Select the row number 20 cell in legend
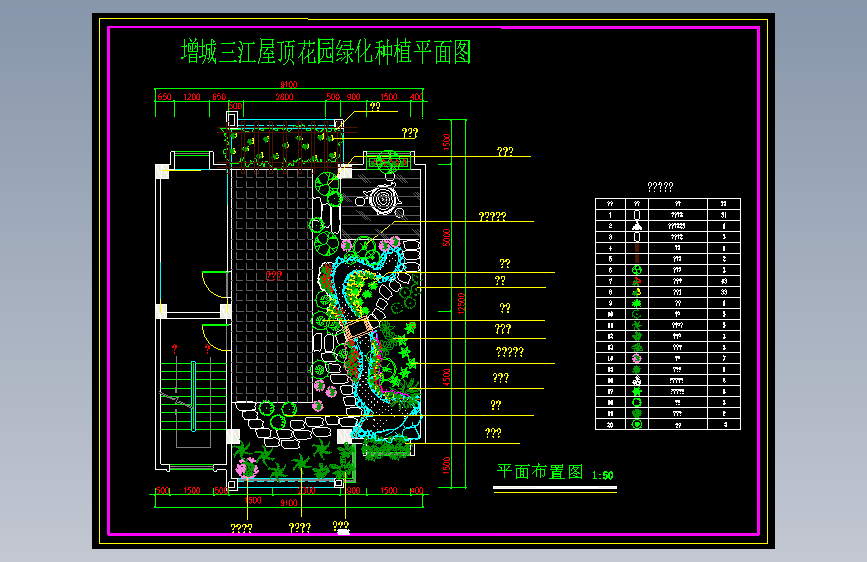This screenshot has width=867, height=562. (x=610, y=425)
